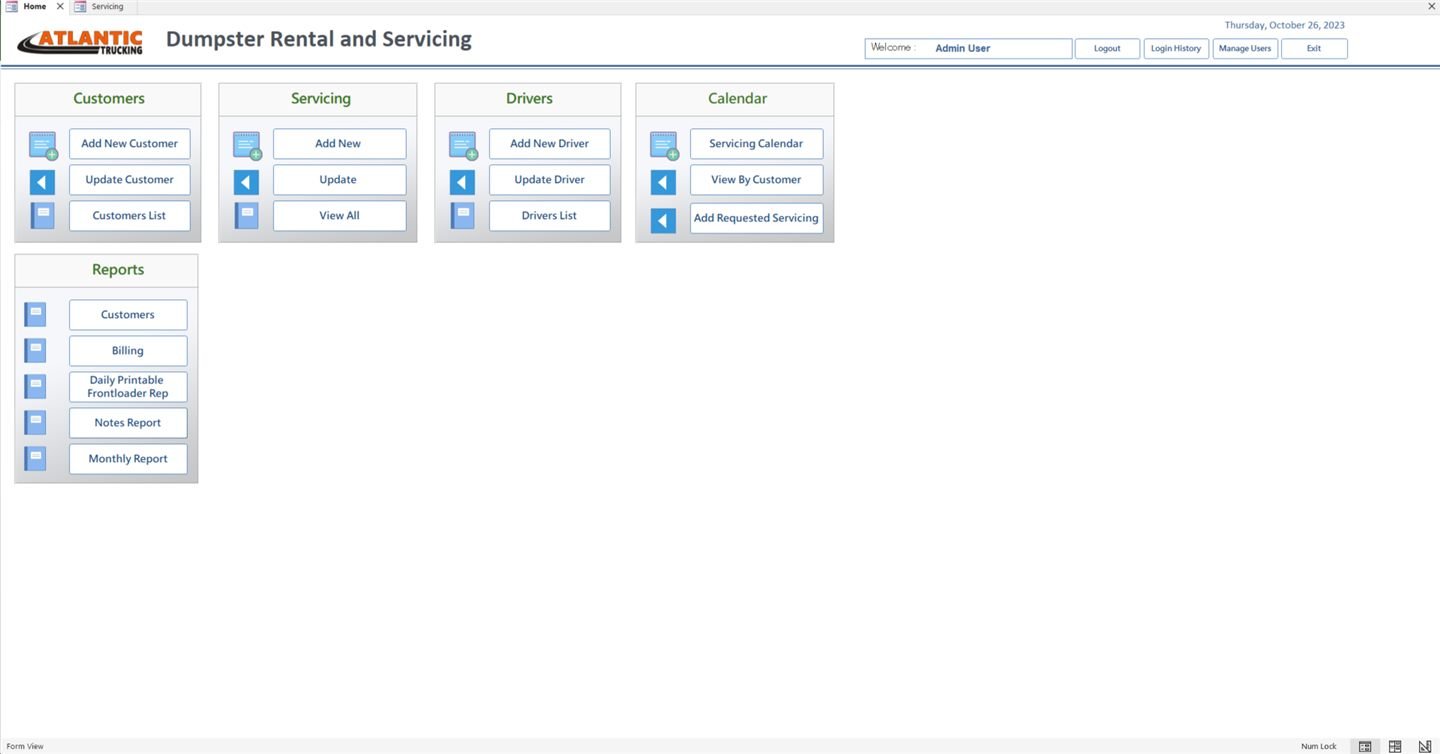Click Num Lock indicator in status bar
This screenshot has height=754, width=1440.
pyautogui.click(x=1318, y=746)
